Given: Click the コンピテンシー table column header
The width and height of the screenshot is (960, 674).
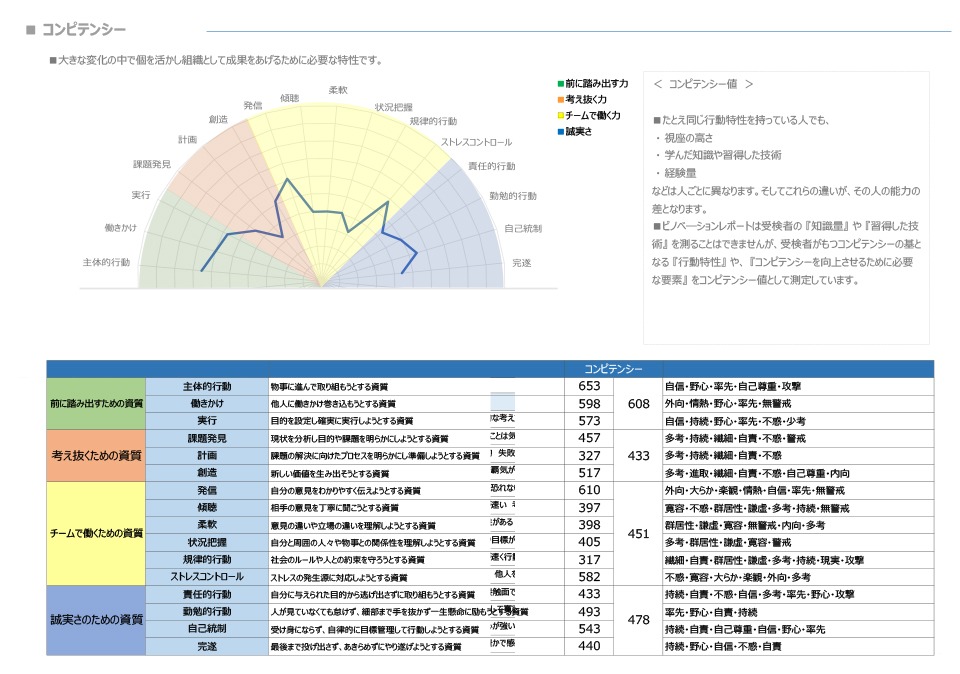Looking at the screenshot, I should click(x=613, y=369).
